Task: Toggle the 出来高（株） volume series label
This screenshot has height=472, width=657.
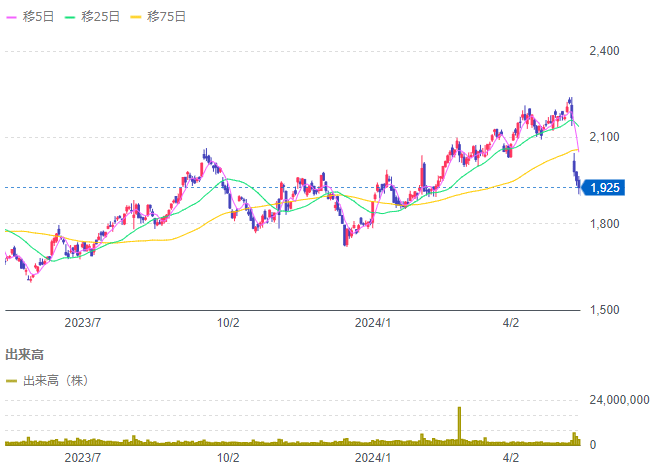Action: click(x=56, y=380)
